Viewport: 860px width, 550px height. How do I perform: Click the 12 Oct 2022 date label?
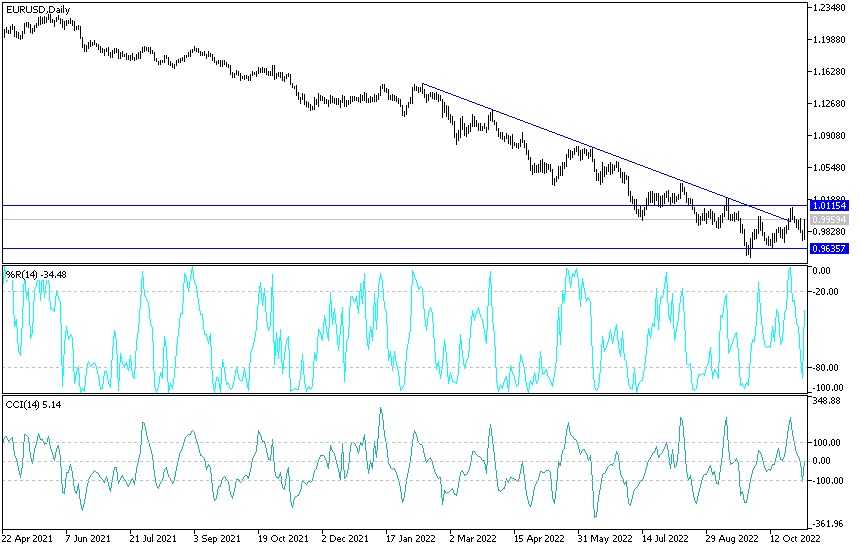[x=795, y=538]
